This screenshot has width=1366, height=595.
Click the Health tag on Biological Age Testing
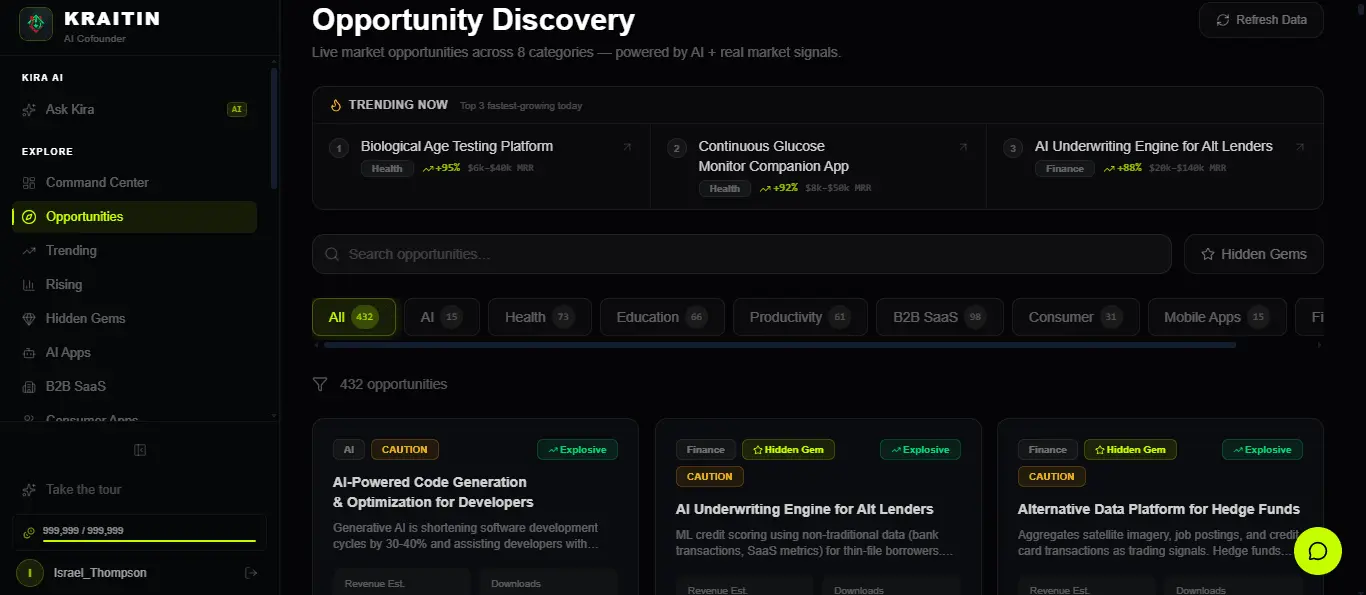click(x=387, y=169)
